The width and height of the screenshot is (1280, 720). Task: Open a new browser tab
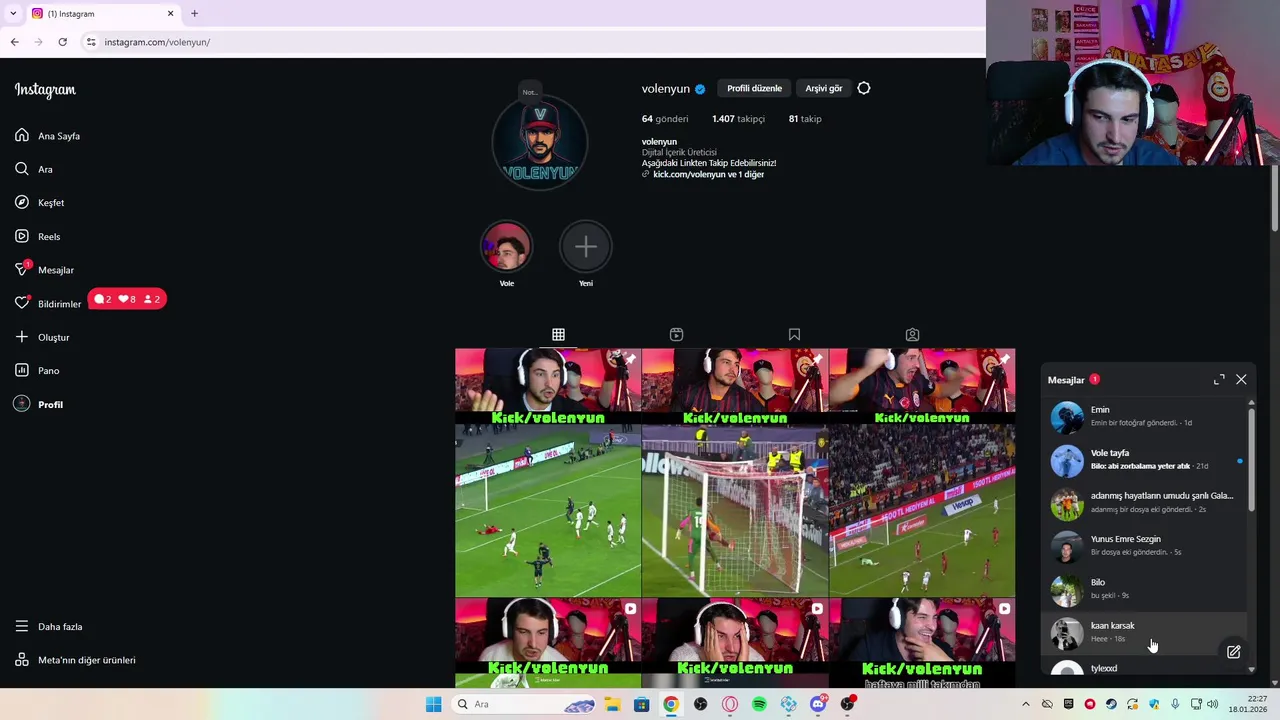click(x=194, y=14)
